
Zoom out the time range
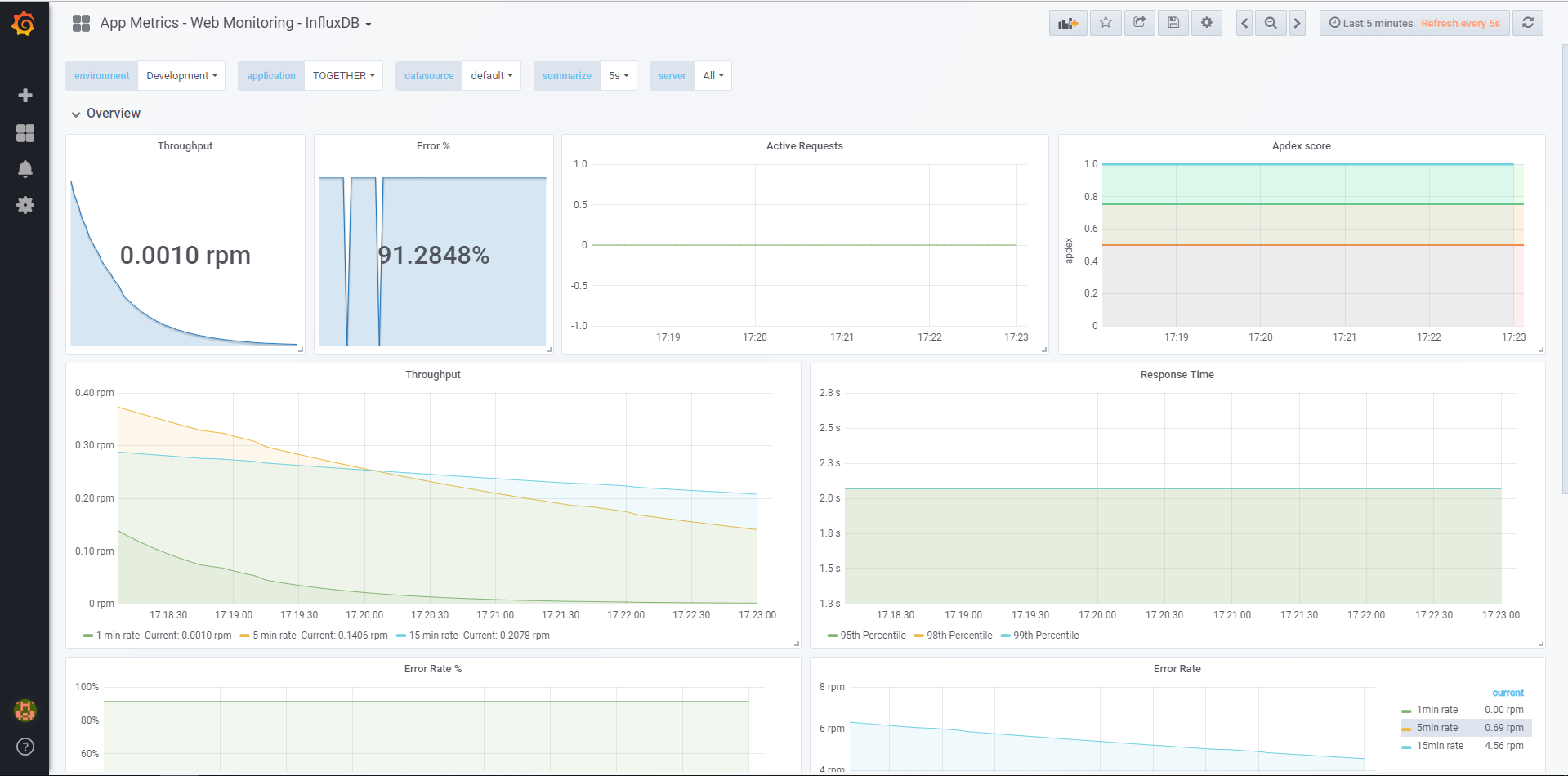1271,23
